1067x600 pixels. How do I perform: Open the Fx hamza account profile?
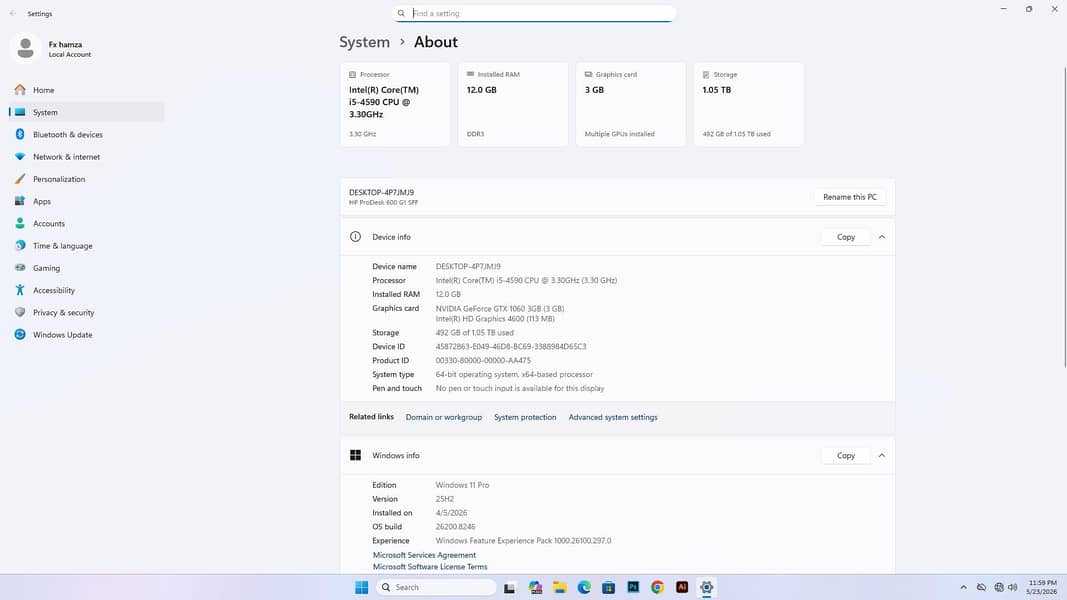52,48
